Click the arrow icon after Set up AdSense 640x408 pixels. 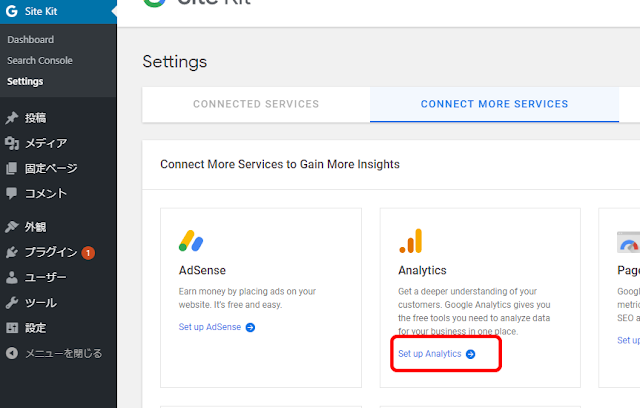tap(250, 327)
